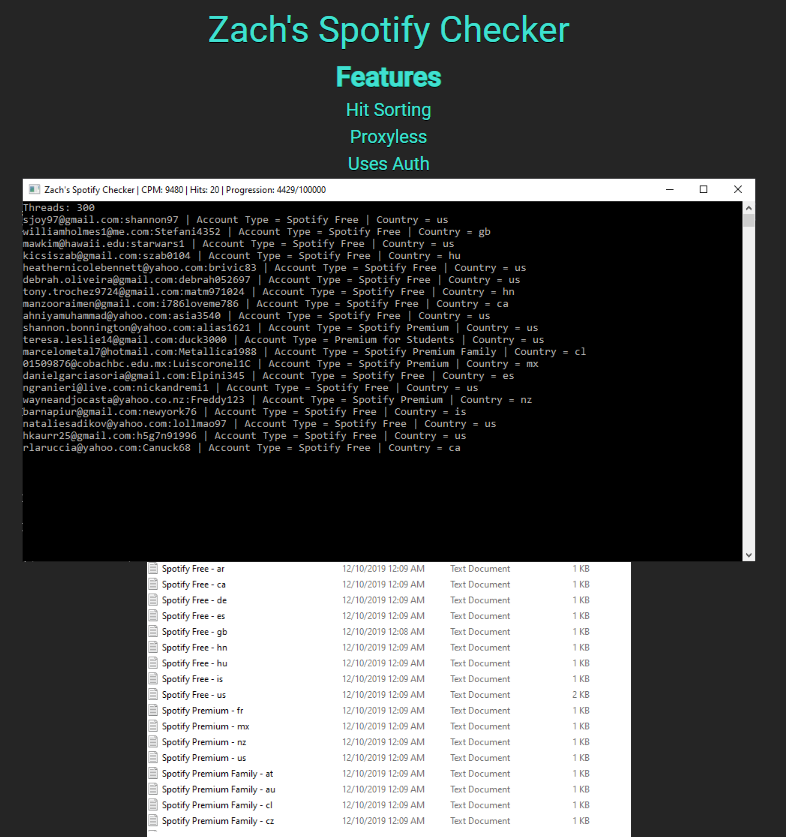Select the file name 'Spotify Premium - mx'
The height and width of the screenshot is (837, 786).
[206, 726]
